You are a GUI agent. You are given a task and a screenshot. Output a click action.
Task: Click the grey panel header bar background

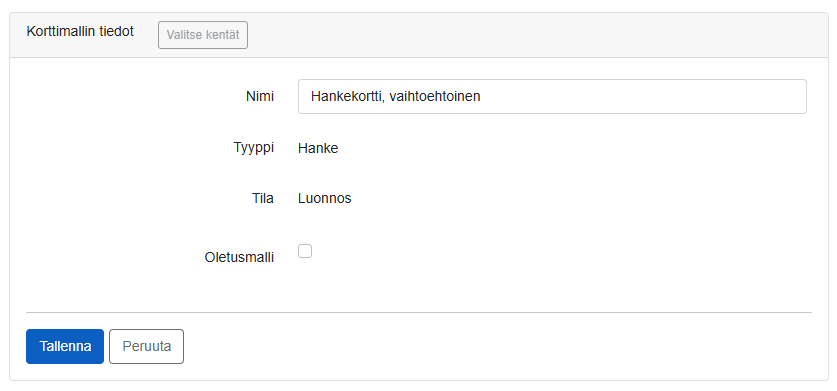tap(534, 35)
